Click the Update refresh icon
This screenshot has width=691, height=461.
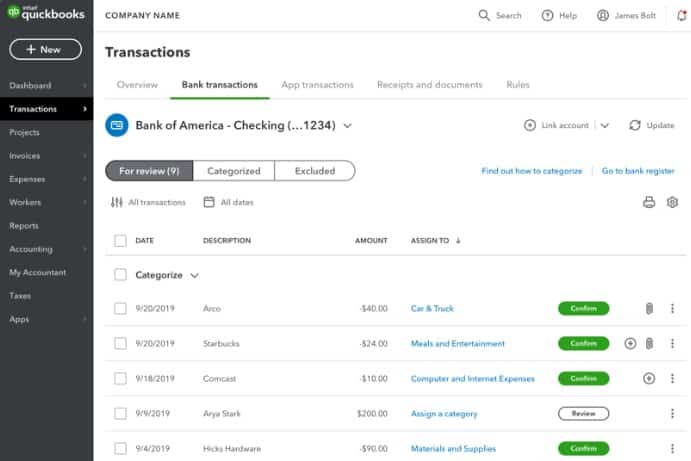pos(635,125)
